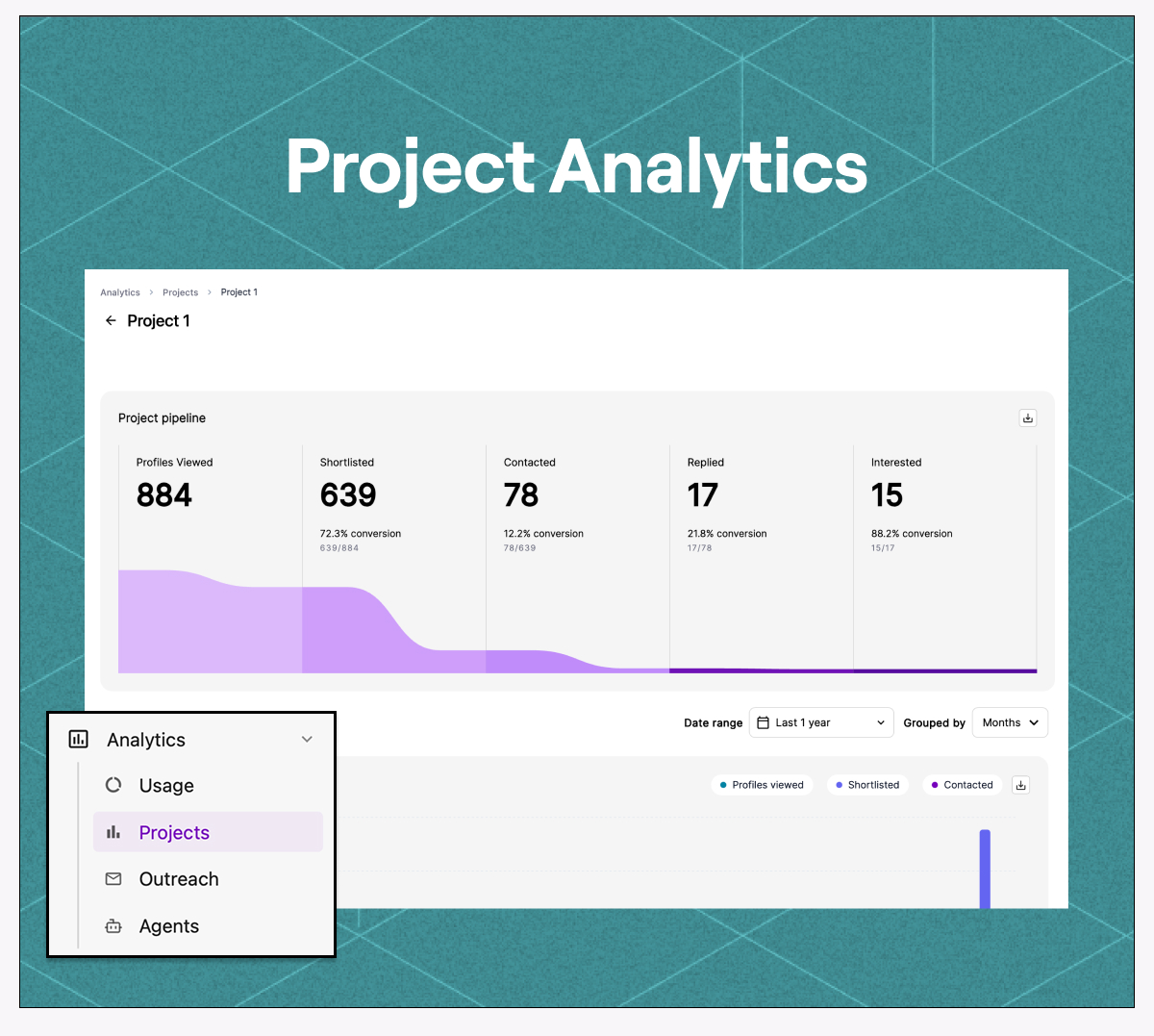
Task: Collapse the Analytics sidebar section chevron
Action: click(307, 739)
